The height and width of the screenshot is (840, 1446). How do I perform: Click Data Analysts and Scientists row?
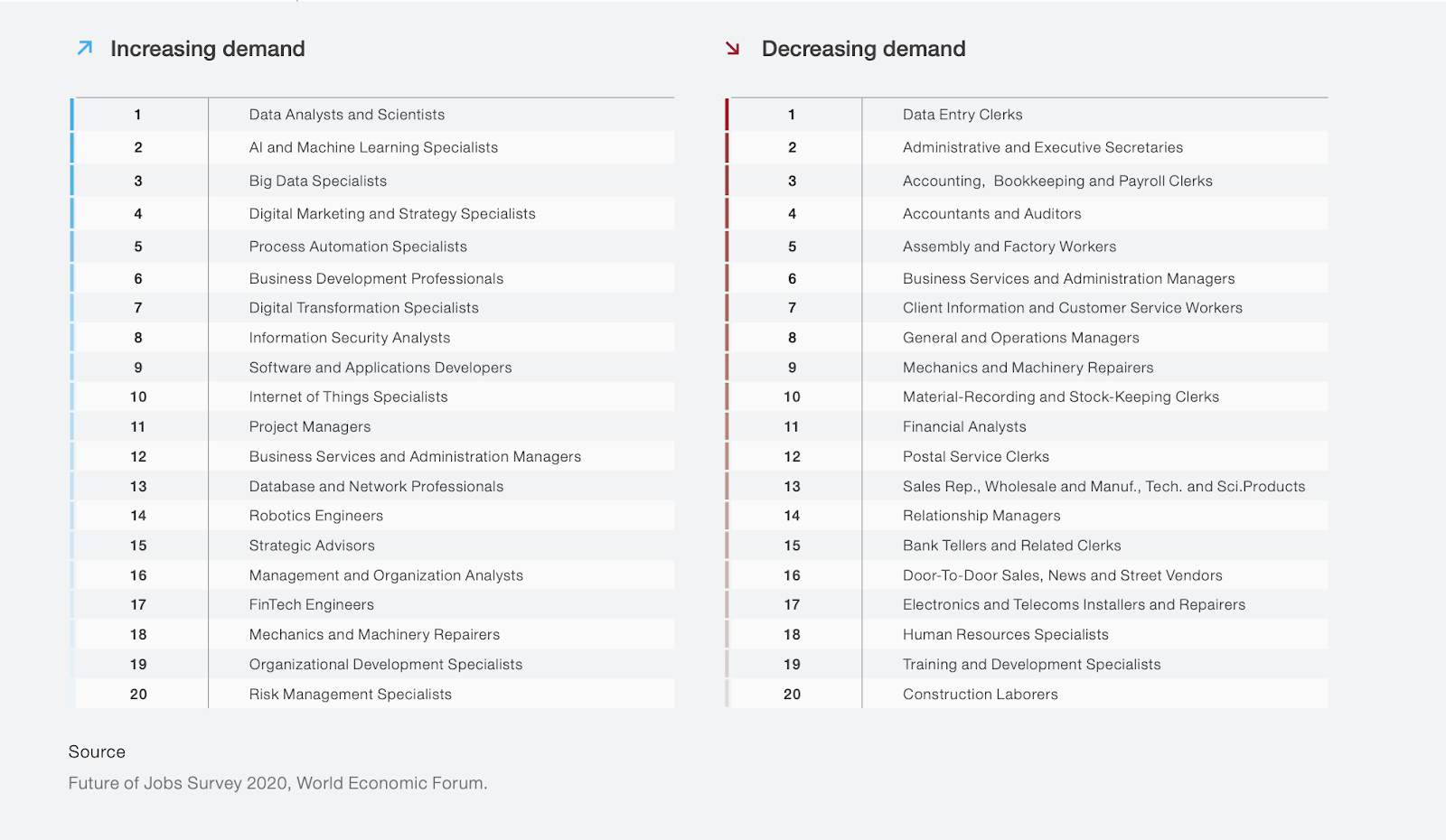(372, 115)
